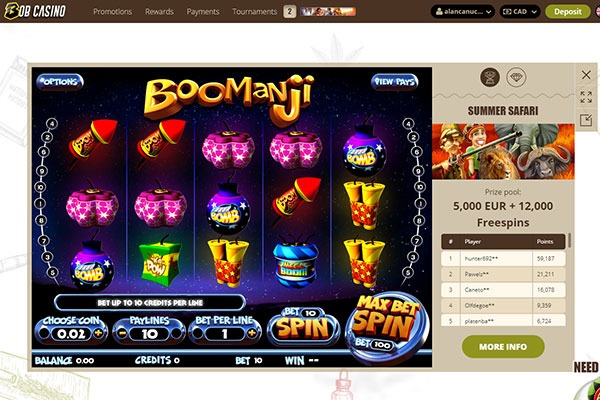The width and height of the screenshot is (600, 400).
Task: Decrease paylines with the minus button
Action: click(122, 333)
